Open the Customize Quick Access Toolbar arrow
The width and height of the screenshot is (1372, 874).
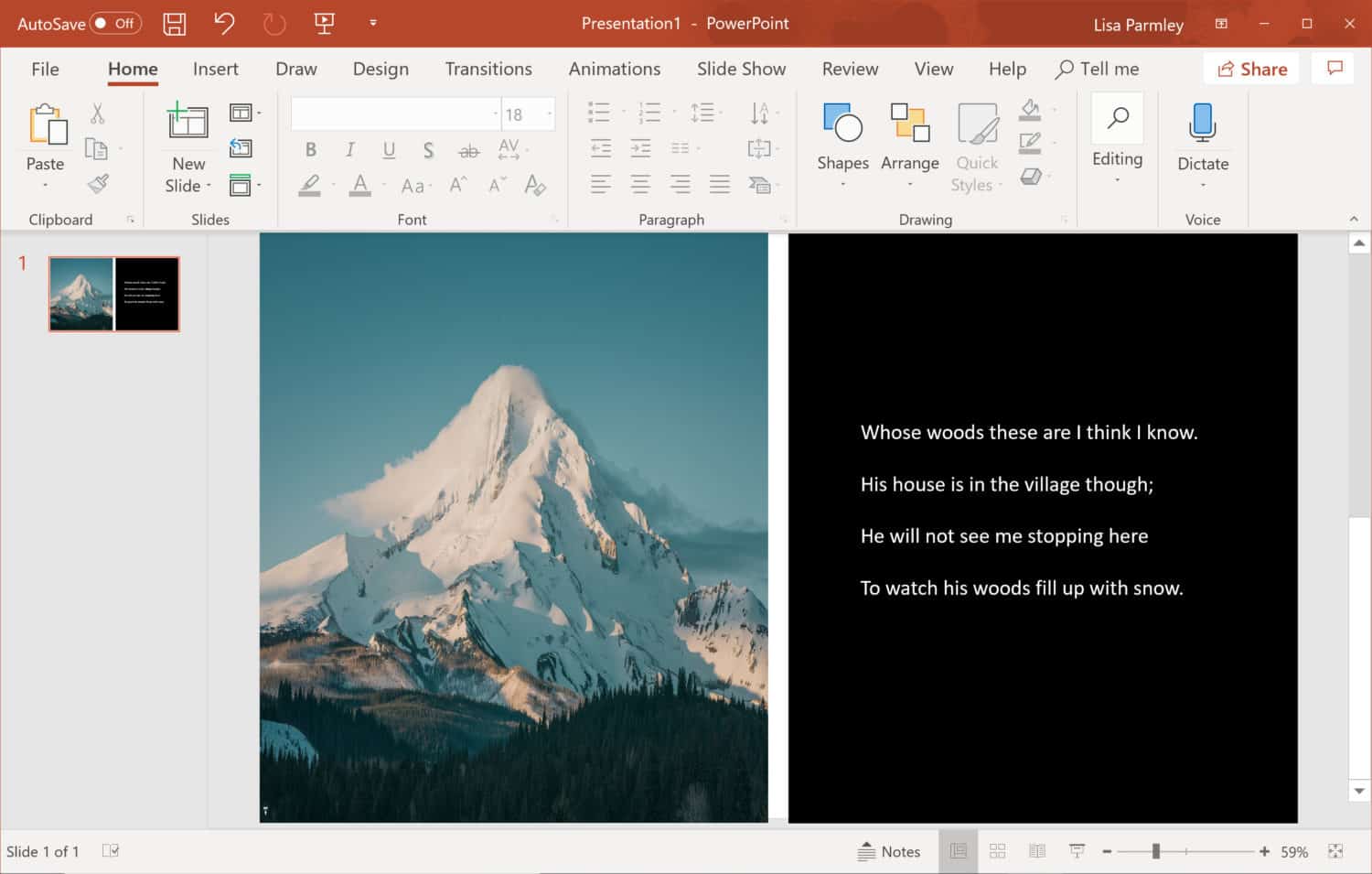click(x=373, y=23)
